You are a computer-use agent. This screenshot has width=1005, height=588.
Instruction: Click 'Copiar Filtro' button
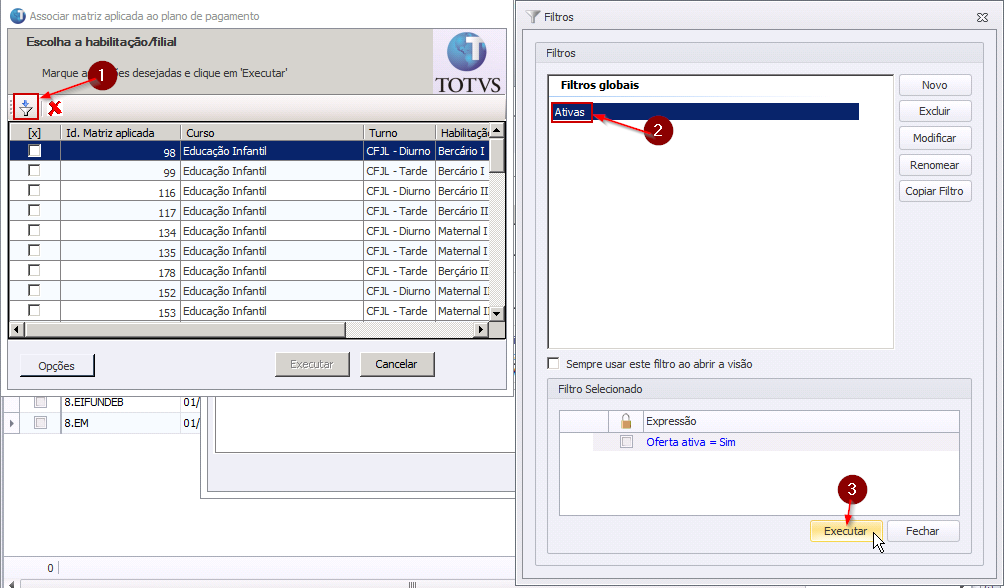pos(934,191)
